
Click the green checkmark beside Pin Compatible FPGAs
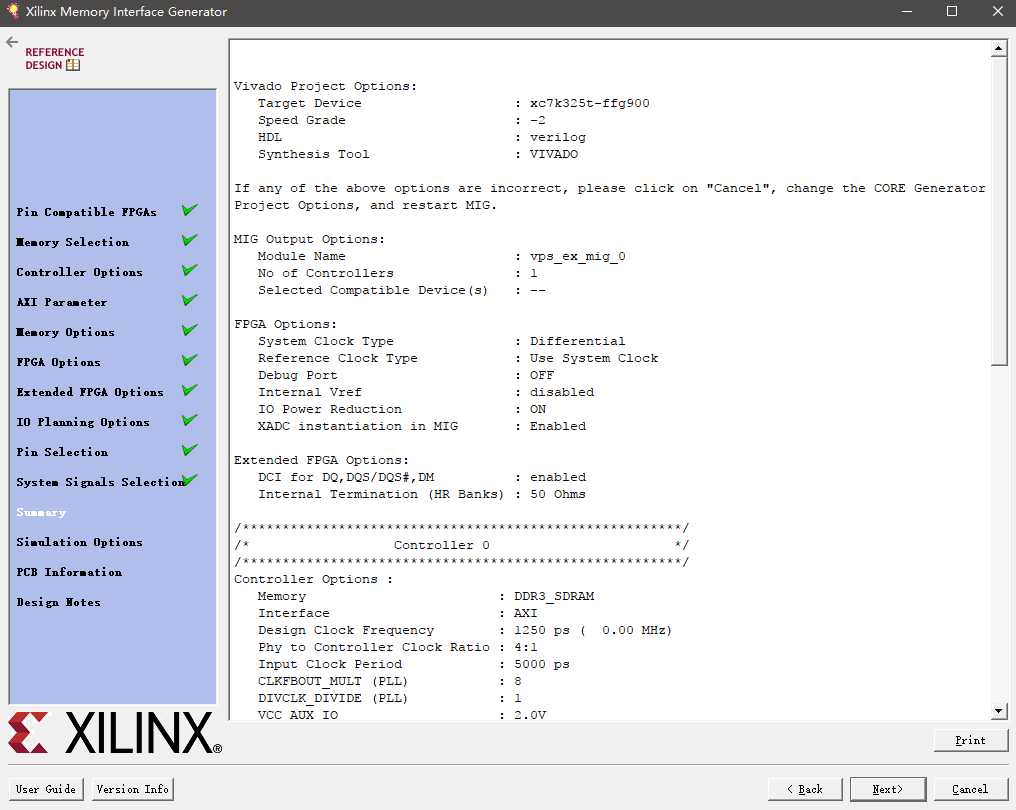[x=190, y=210]
